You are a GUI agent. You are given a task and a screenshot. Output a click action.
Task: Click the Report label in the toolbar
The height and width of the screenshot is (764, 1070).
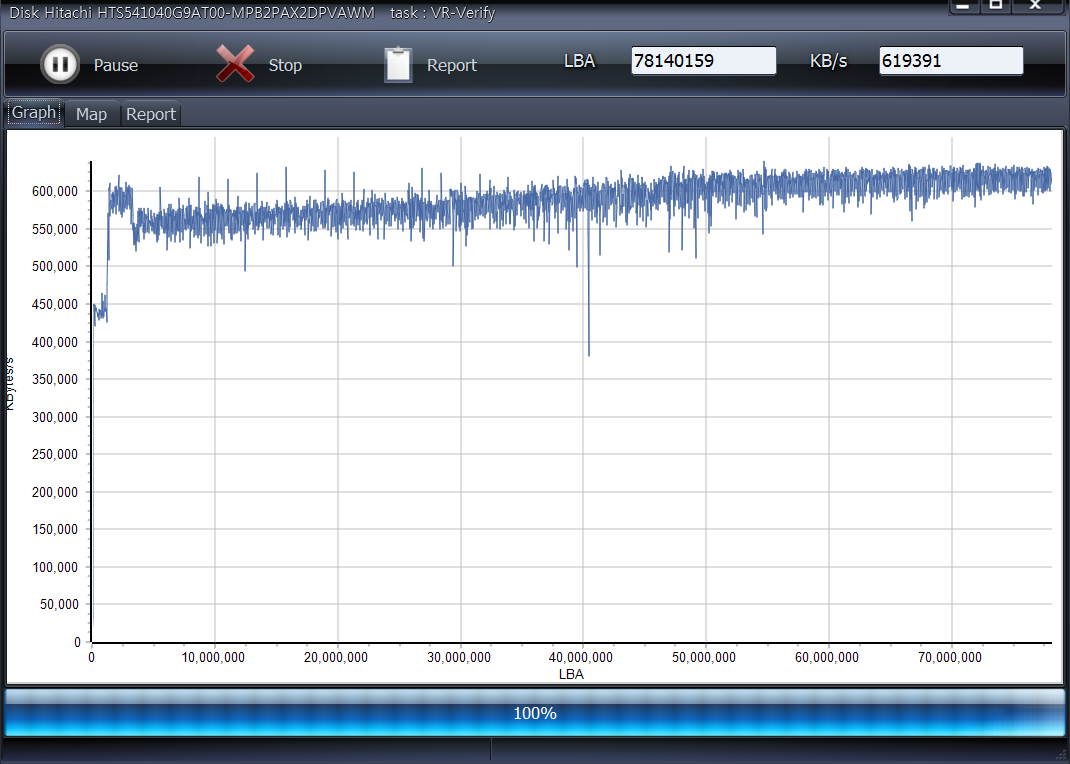(x=452, y=65)
